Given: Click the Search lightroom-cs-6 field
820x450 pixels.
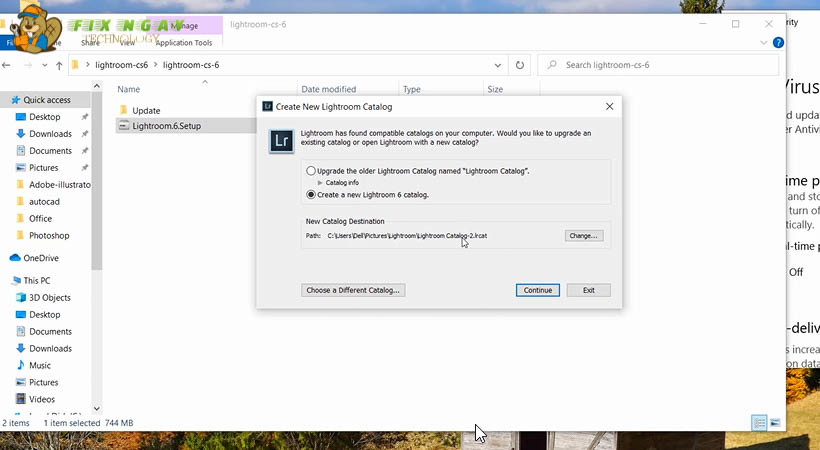Looking at the screenshot, I should 660,65.
